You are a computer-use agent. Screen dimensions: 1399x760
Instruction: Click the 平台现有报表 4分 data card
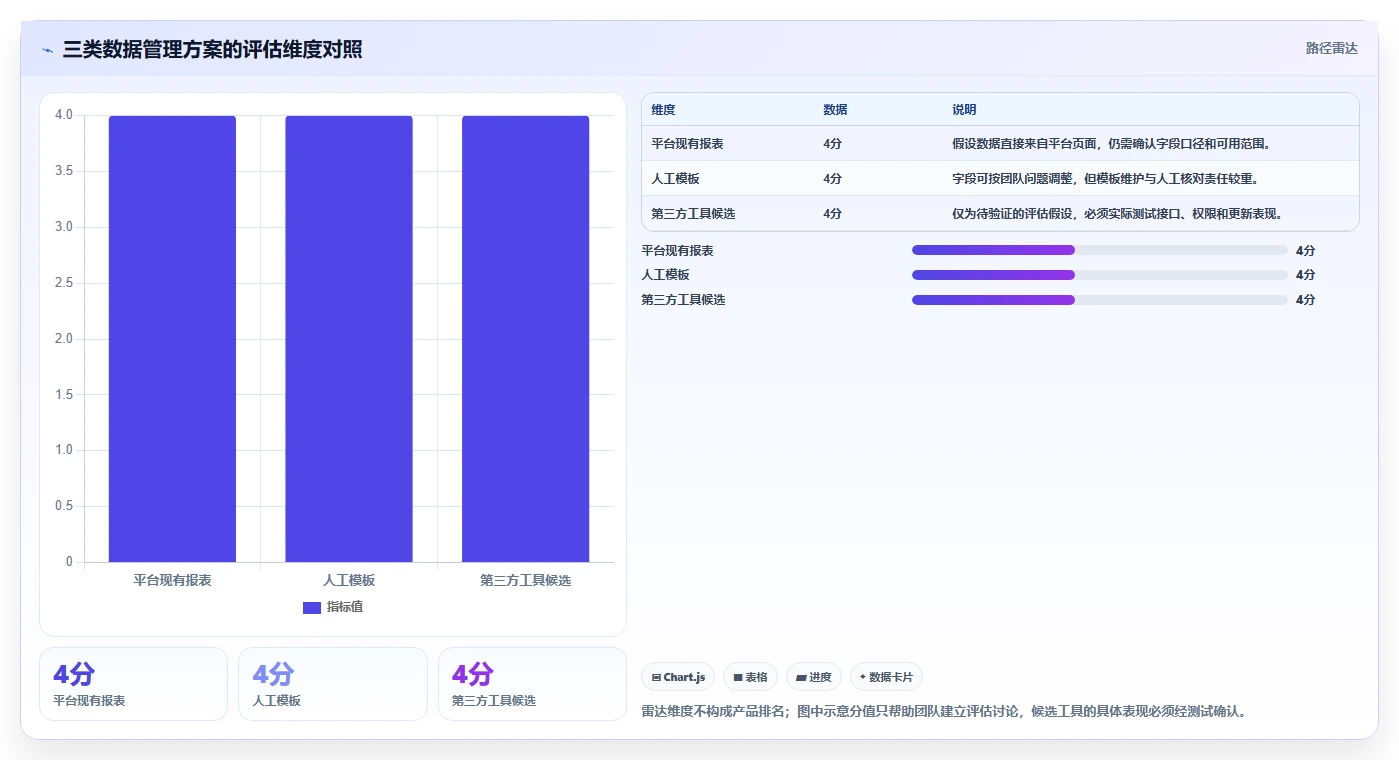coord(133,684)
